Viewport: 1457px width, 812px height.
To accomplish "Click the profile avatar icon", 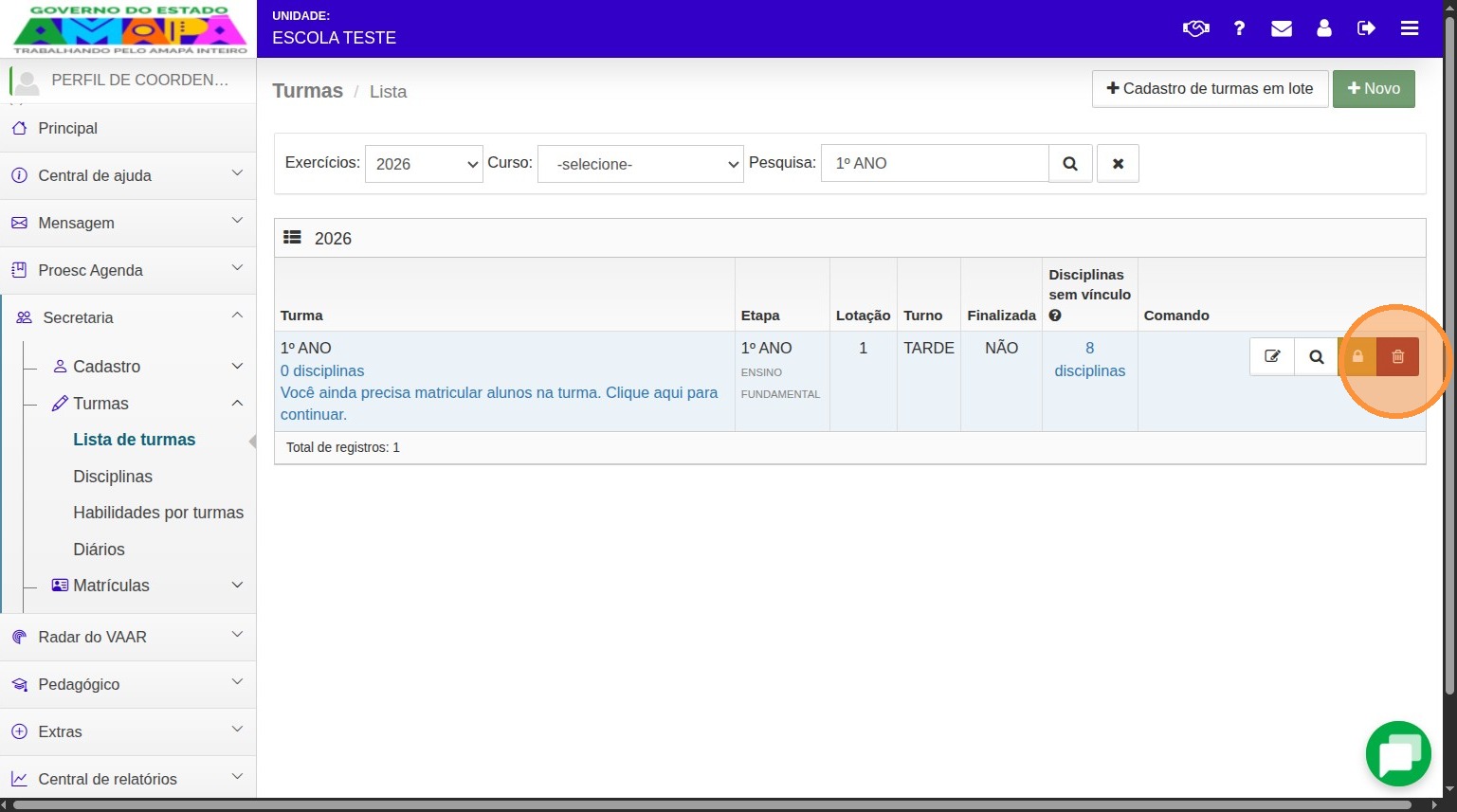I will (x=27, y=81).
